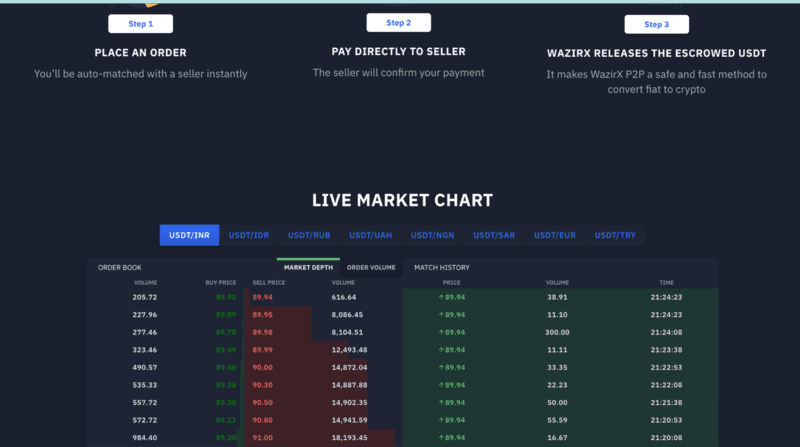Click sell volume 12,493.48
The image size is (800, 447).
pos(349,350)
